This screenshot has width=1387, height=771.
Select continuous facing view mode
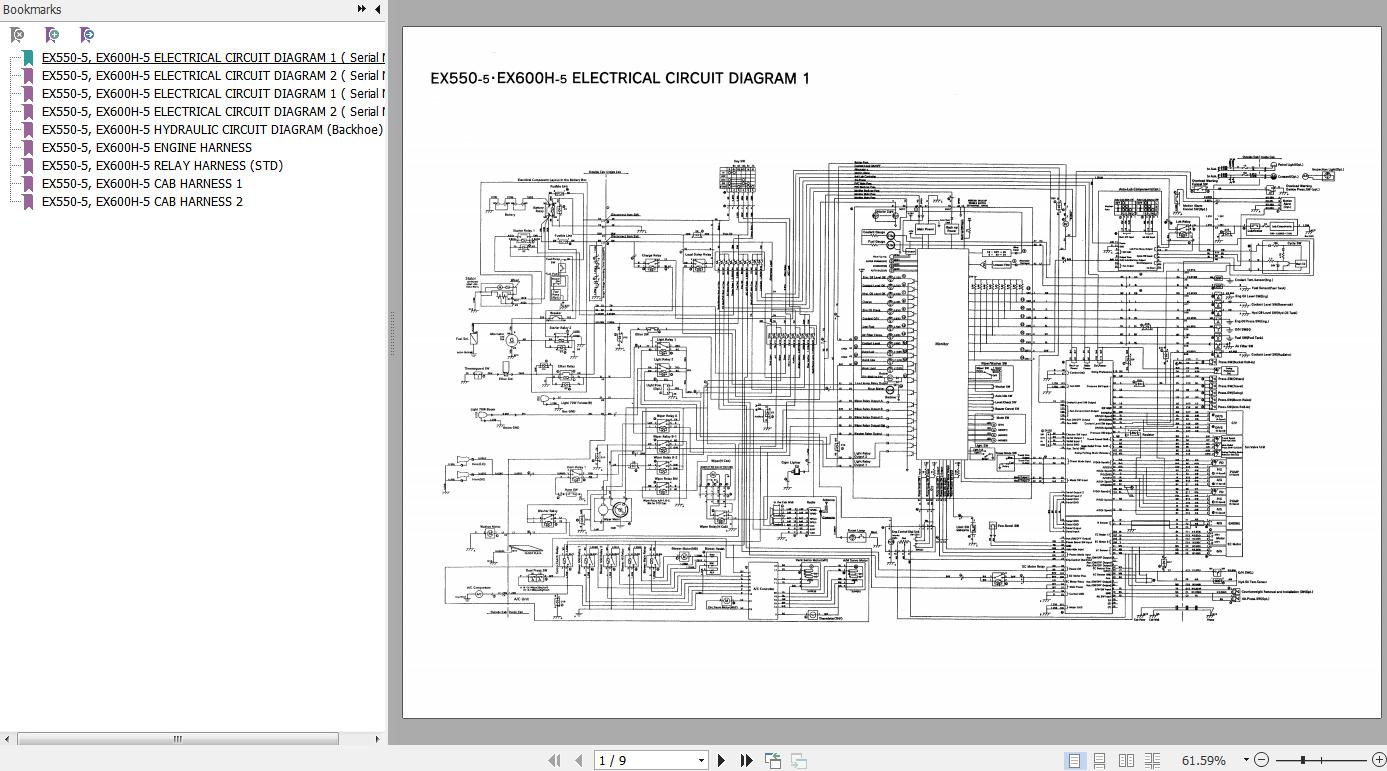click(x=1152, y=761)
